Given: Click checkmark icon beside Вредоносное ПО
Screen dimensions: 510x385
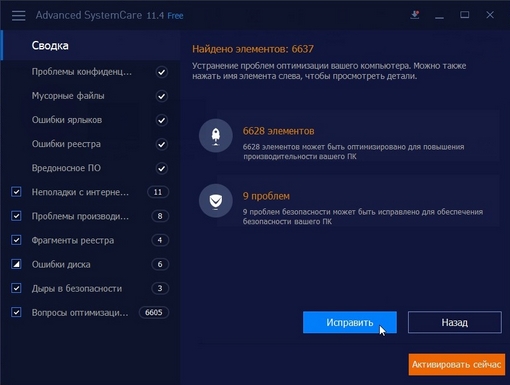Looking at the screenshot, I should [x=161, y=168].
